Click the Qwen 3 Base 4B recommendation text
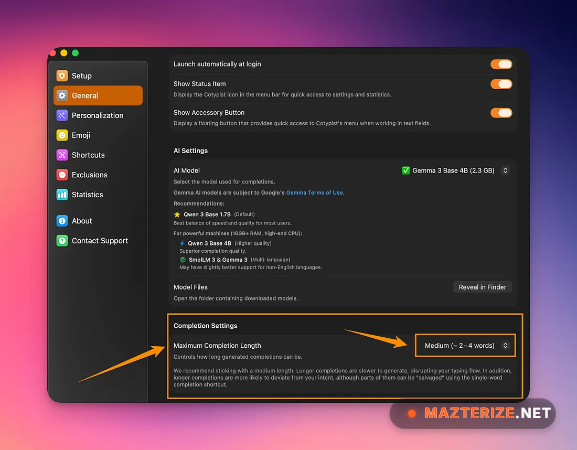Image resolution: width=577 pixels, height=450 pixels. click(x=209, y=243)
